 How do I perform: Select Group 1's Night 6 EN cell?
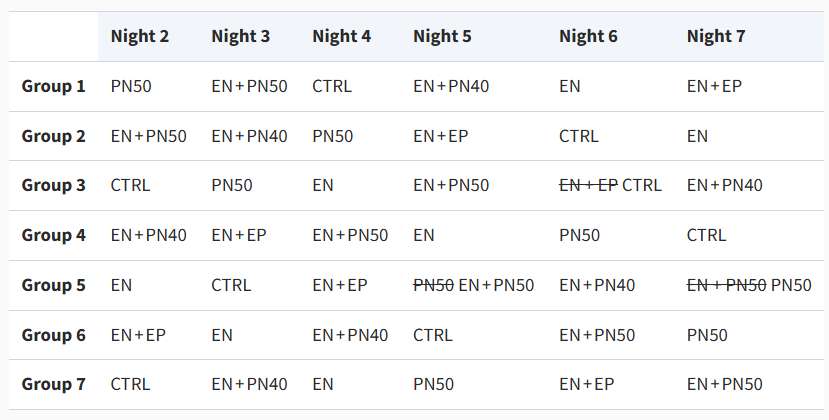pos(570,86)
